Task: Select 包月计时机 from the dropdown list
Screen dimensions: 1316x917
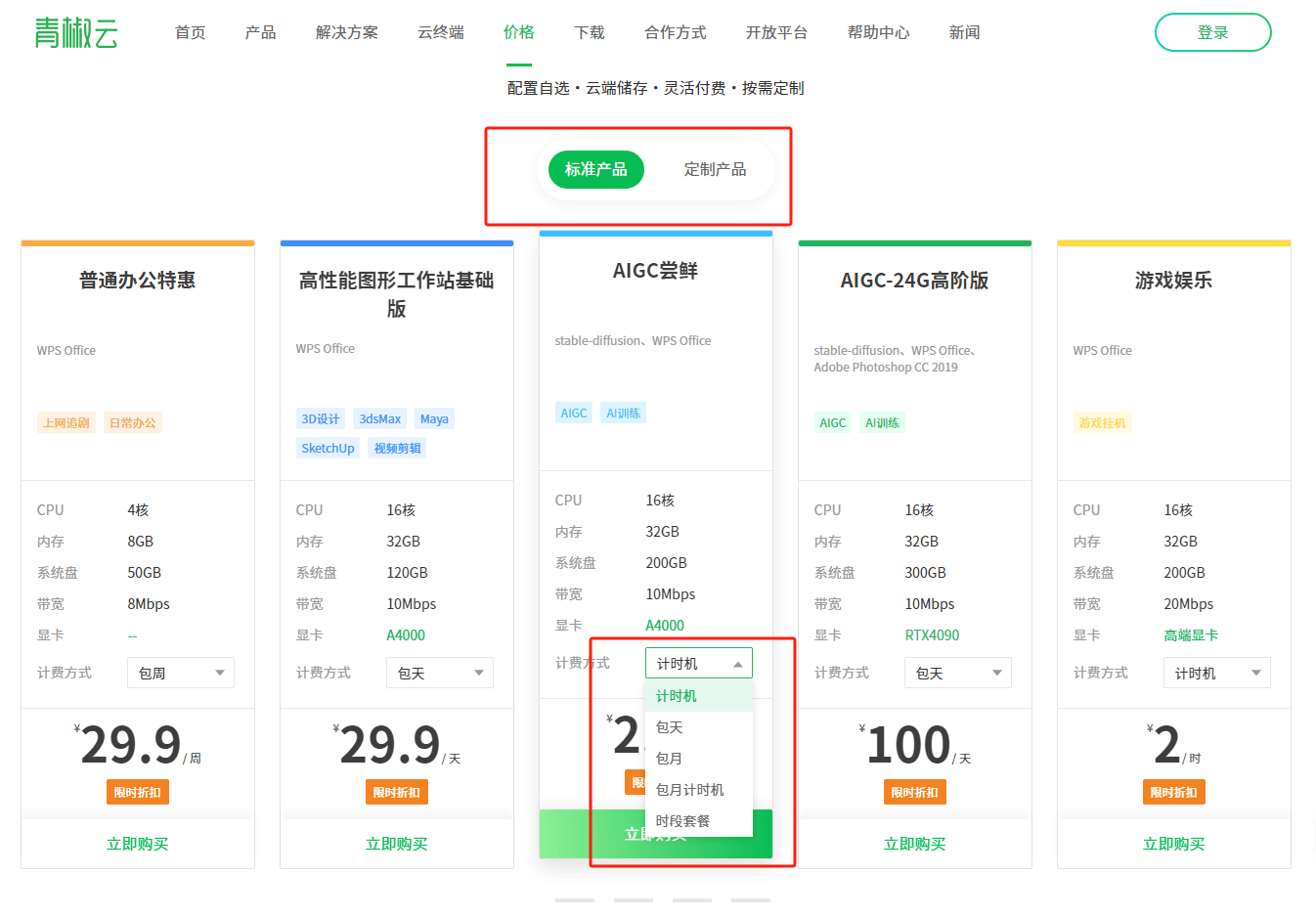Action: coord(699,790)
